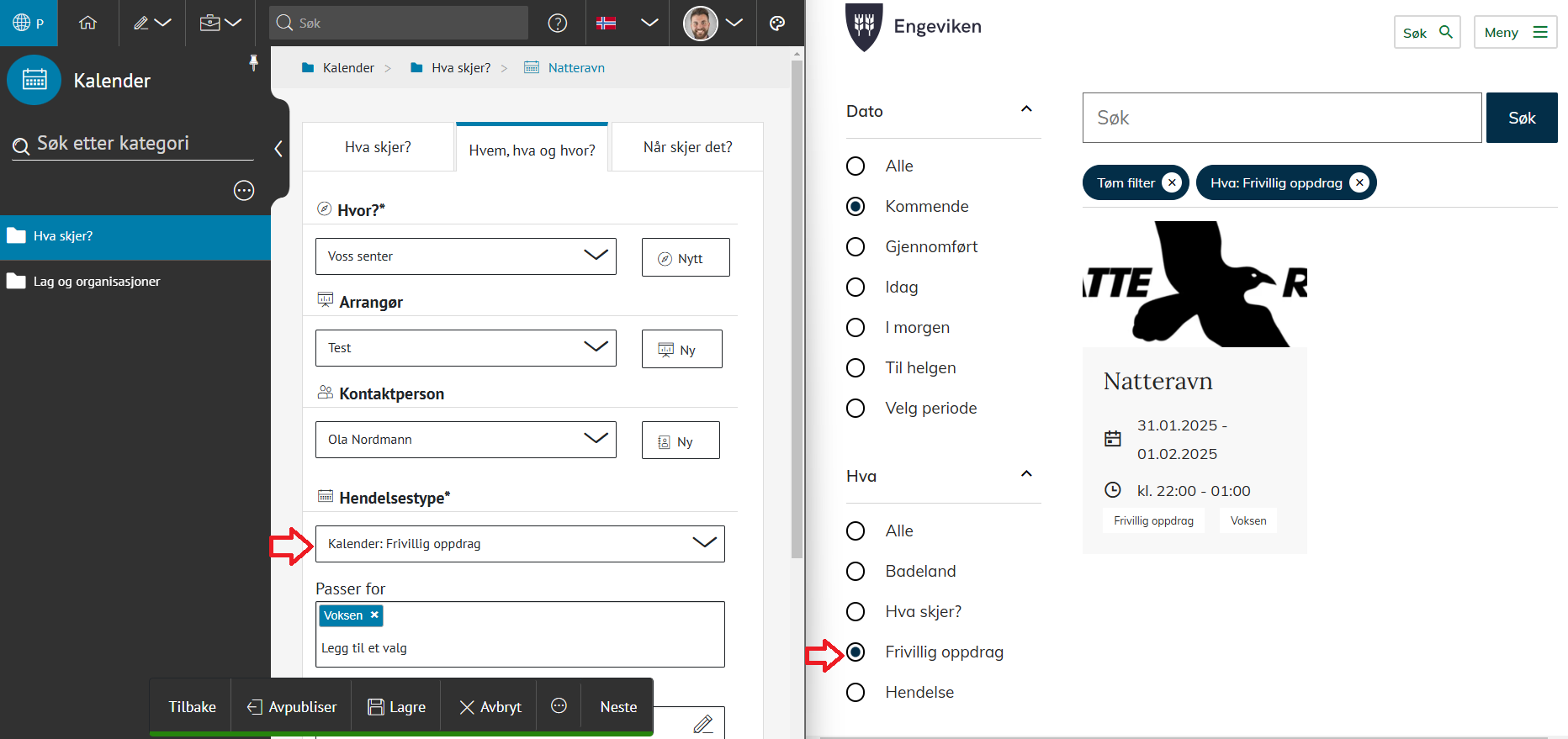Switch to the Når skjer det? tab
This screenshot has width=1568, height=739.
687,147
